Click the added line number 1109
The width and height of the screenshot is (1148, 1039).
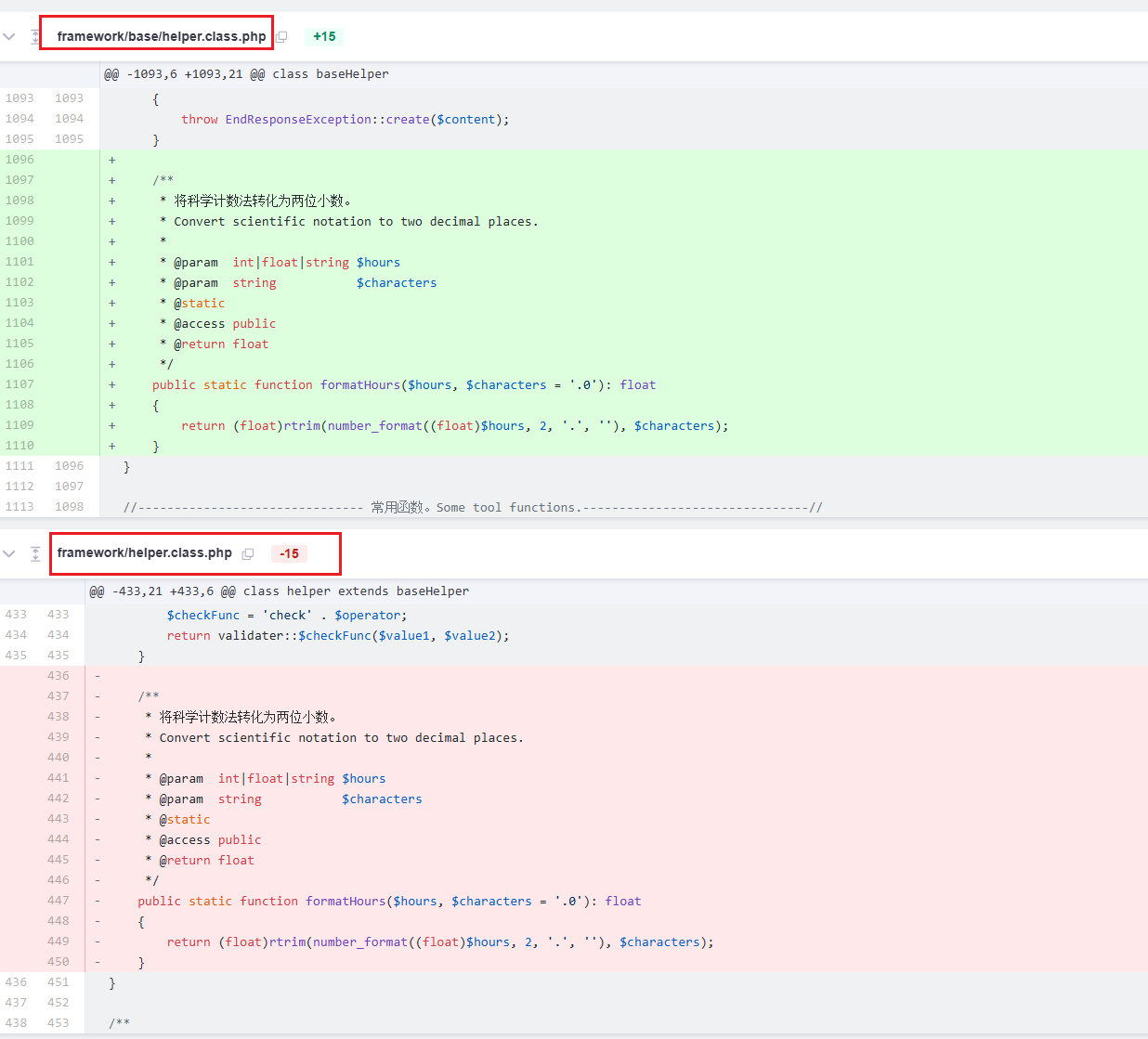click(x=20, y=425)
